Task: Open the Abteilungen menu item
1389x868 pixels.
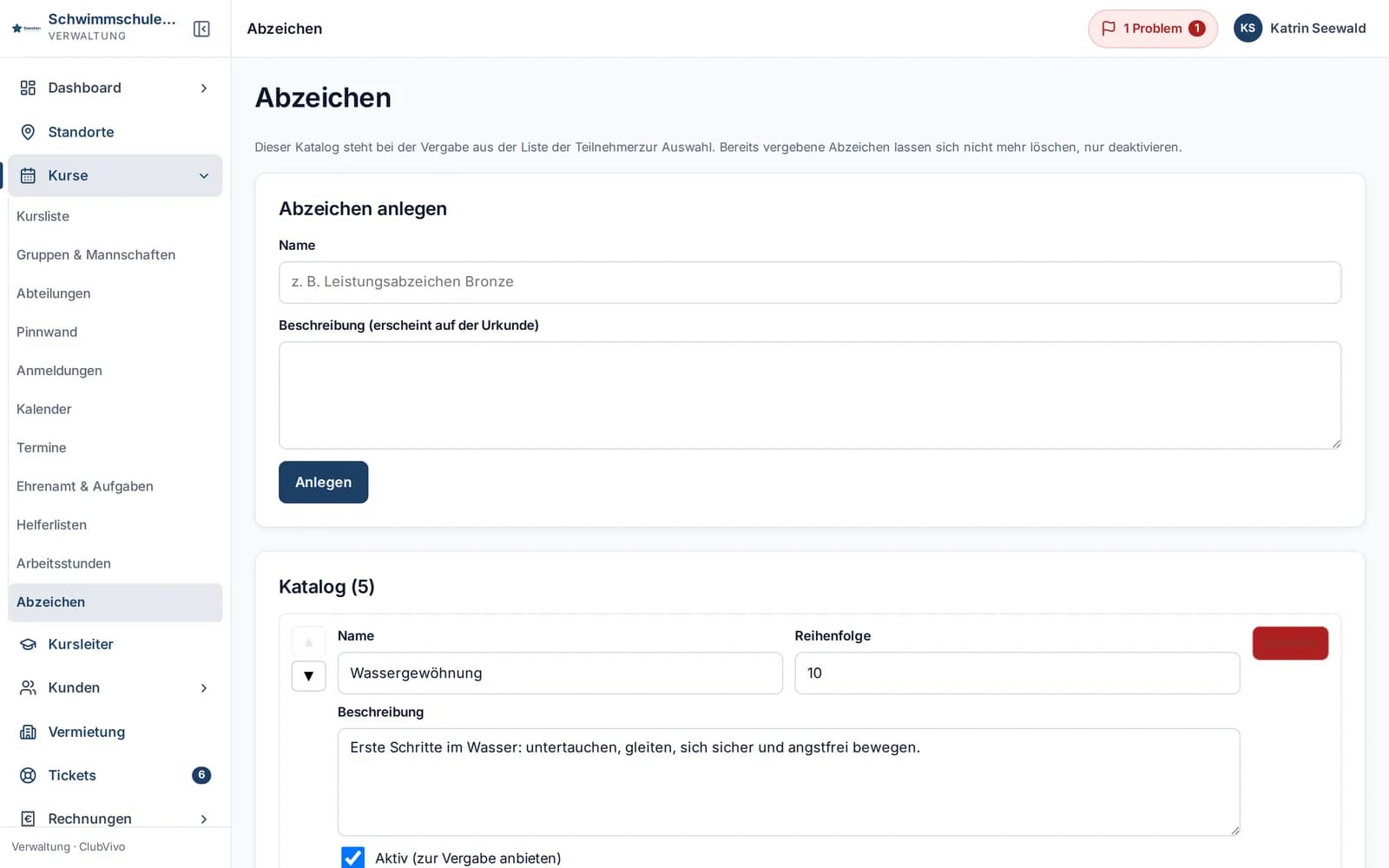Action: (115, 293)
